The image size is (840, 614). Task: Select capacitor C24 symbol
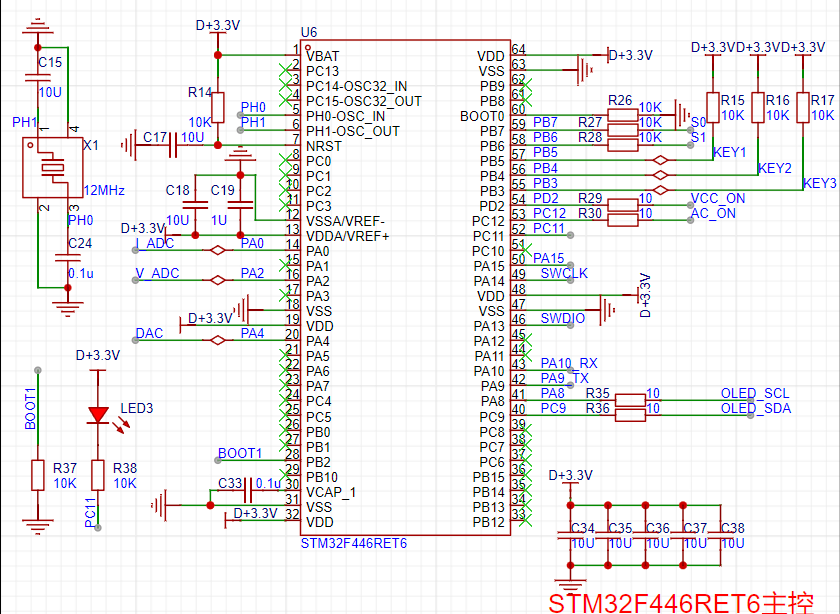[x=68, y=258]
